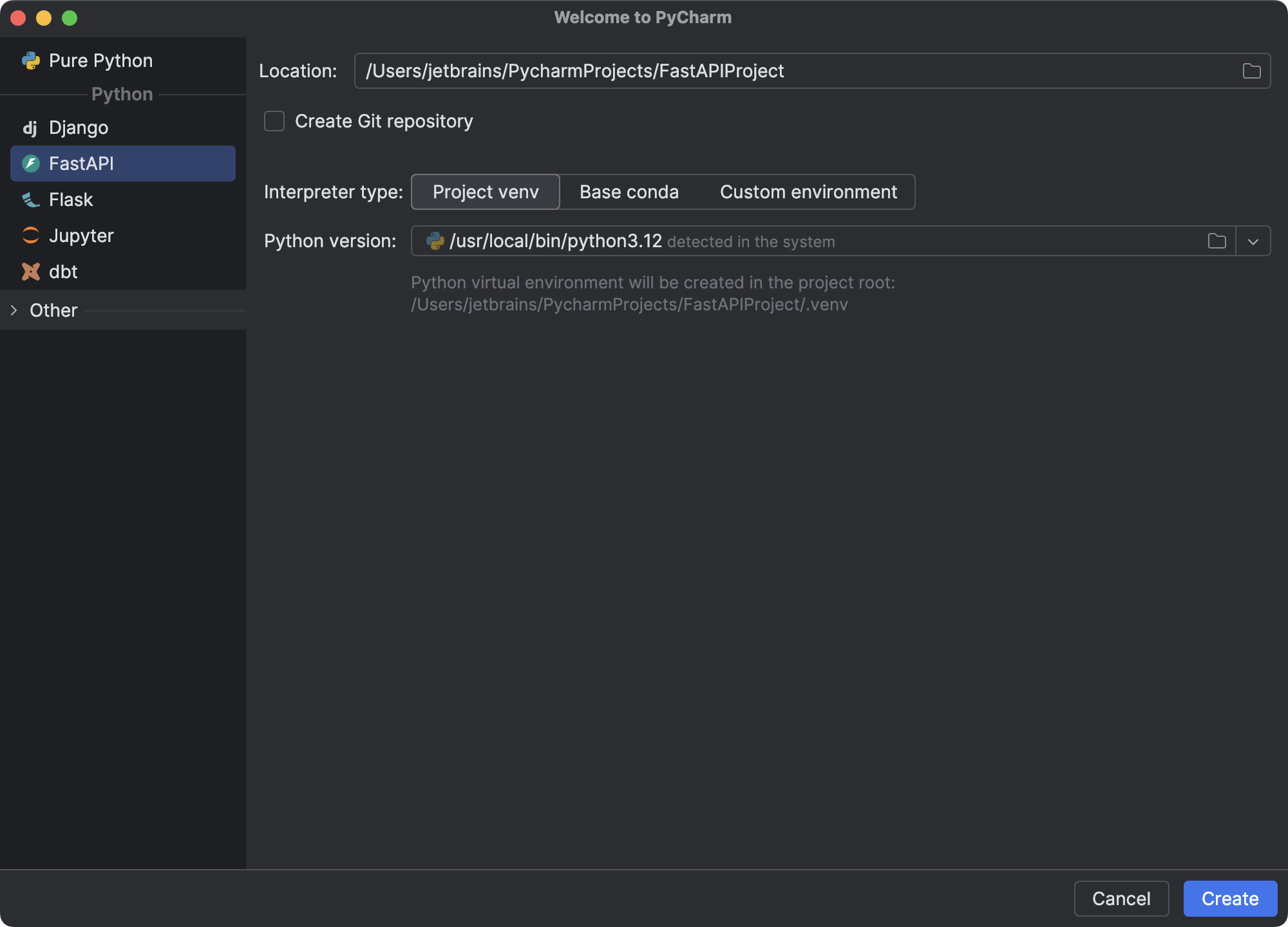Screen dimensions: 1288x927
Task: Browse for a Python interpreter file
Action: click(x=1217, y=241)
